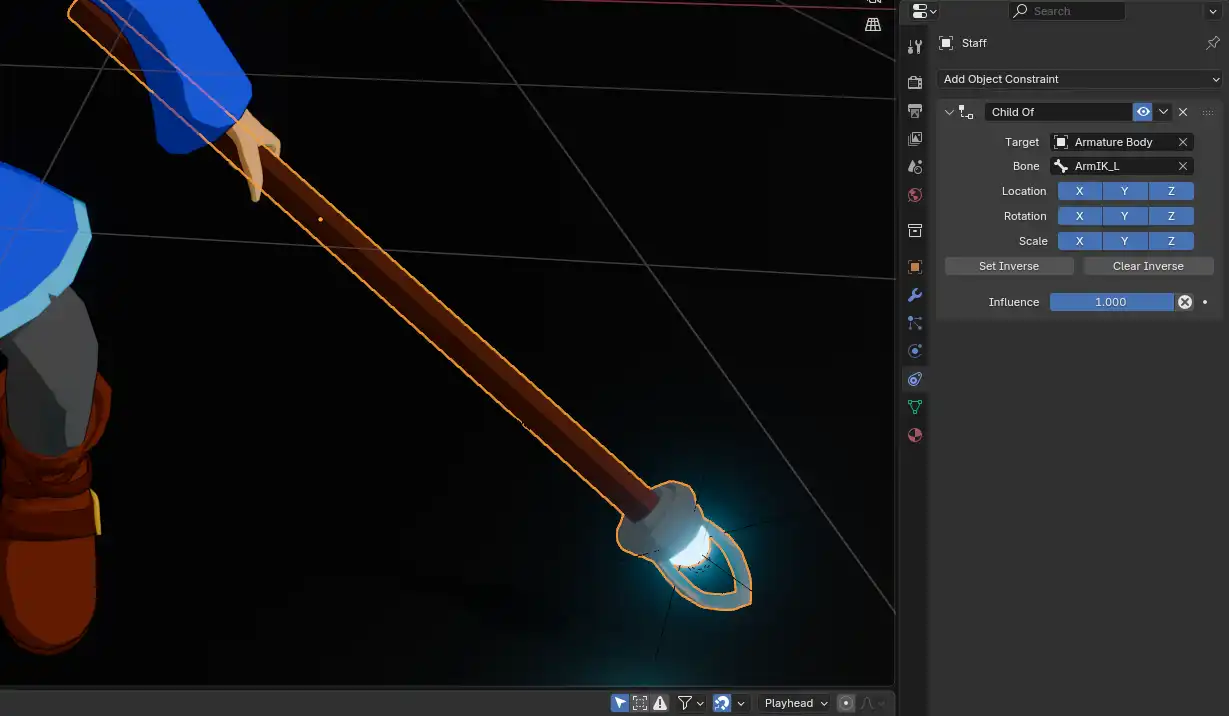Open the Playhead pivot dropdown
The height and width of the screenshot is (716, 1229).
click(x=796, y=703)
